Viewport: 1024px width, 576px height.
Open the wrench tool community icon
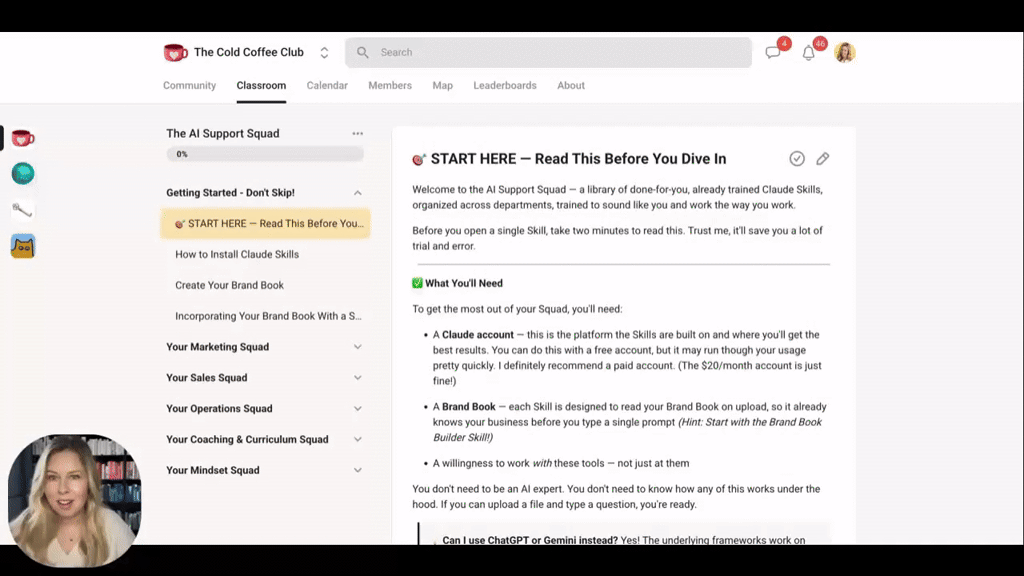point(22,210)
